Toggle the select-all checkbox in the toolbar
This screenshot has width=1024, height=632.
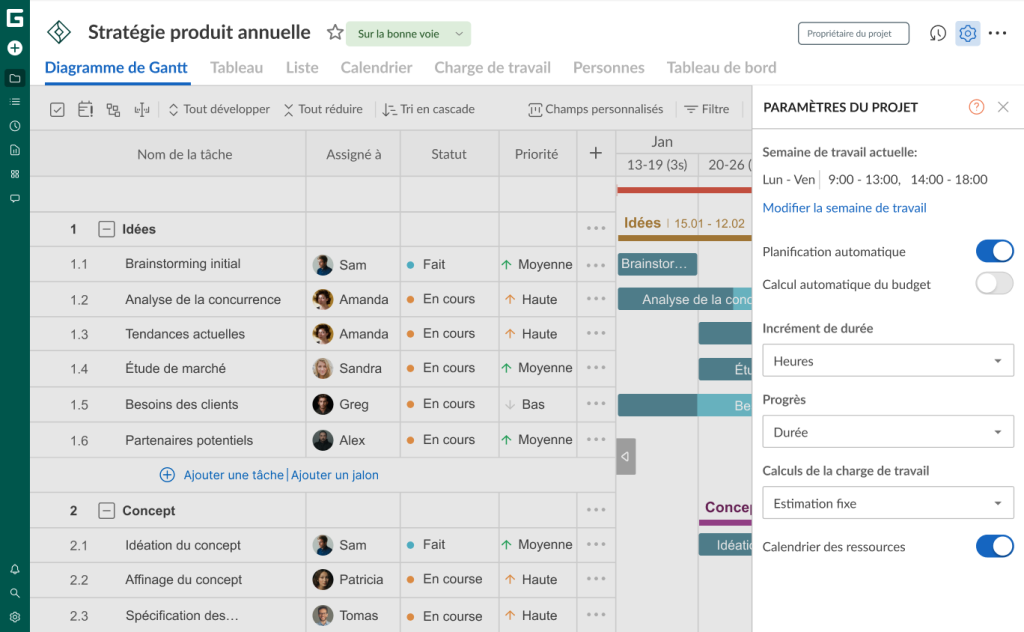tap(57, 110)
